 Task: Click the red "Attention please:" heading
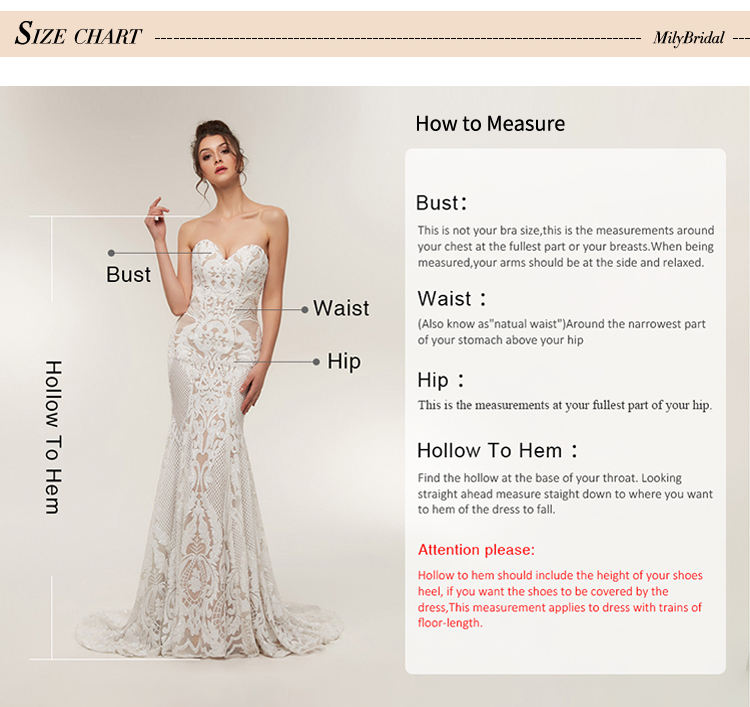tap(476, 550)
